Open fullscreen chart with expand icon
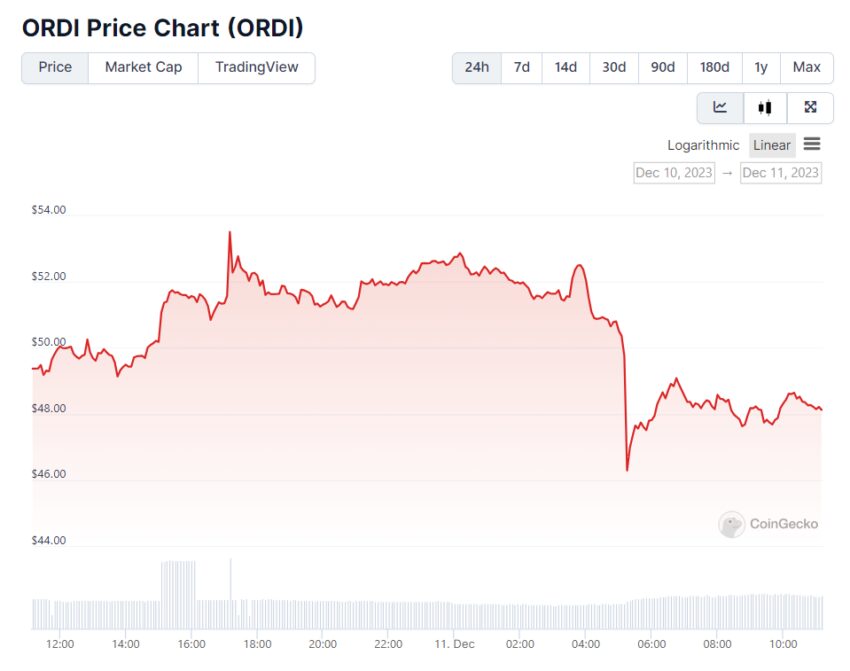Image resolution: width=850 pixels, height=671 pixels. [811, 108]
